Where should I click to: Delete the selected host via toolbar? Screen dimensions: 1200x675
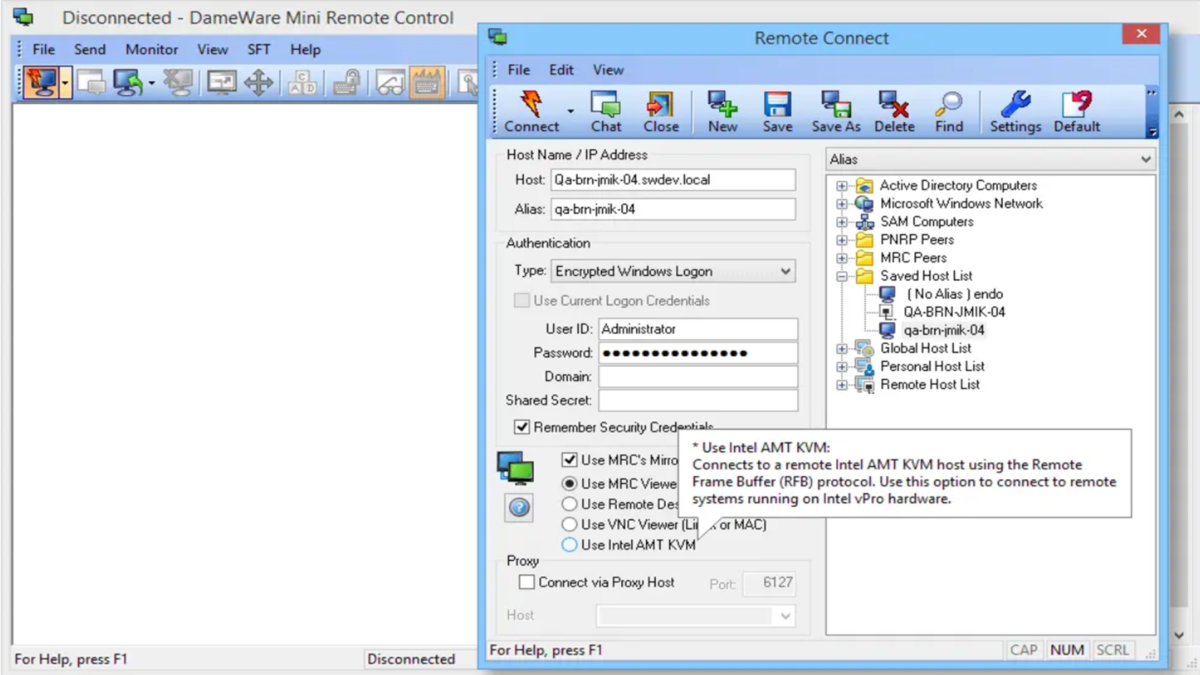894,111
